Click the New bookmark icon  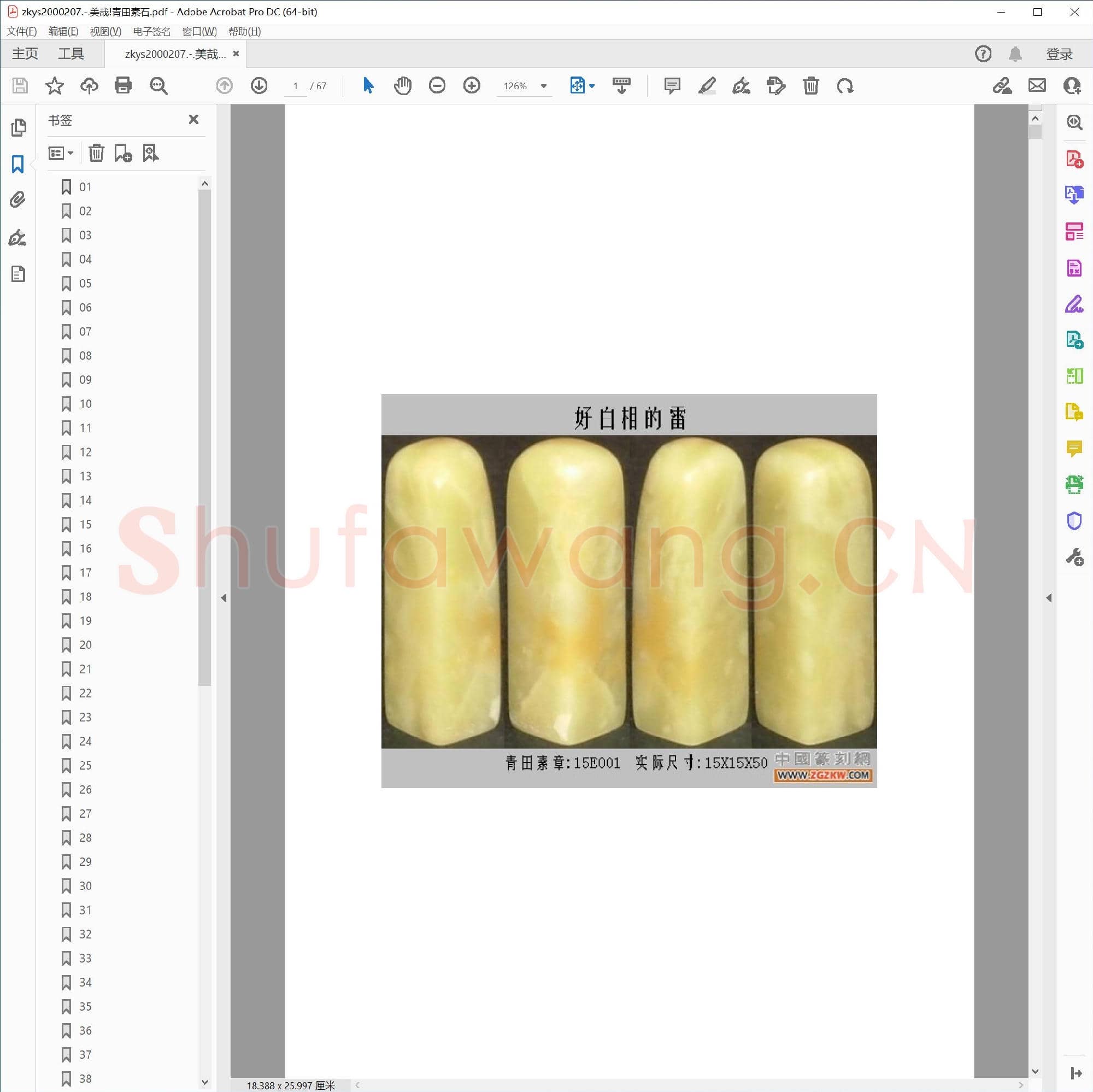[123, 153]
